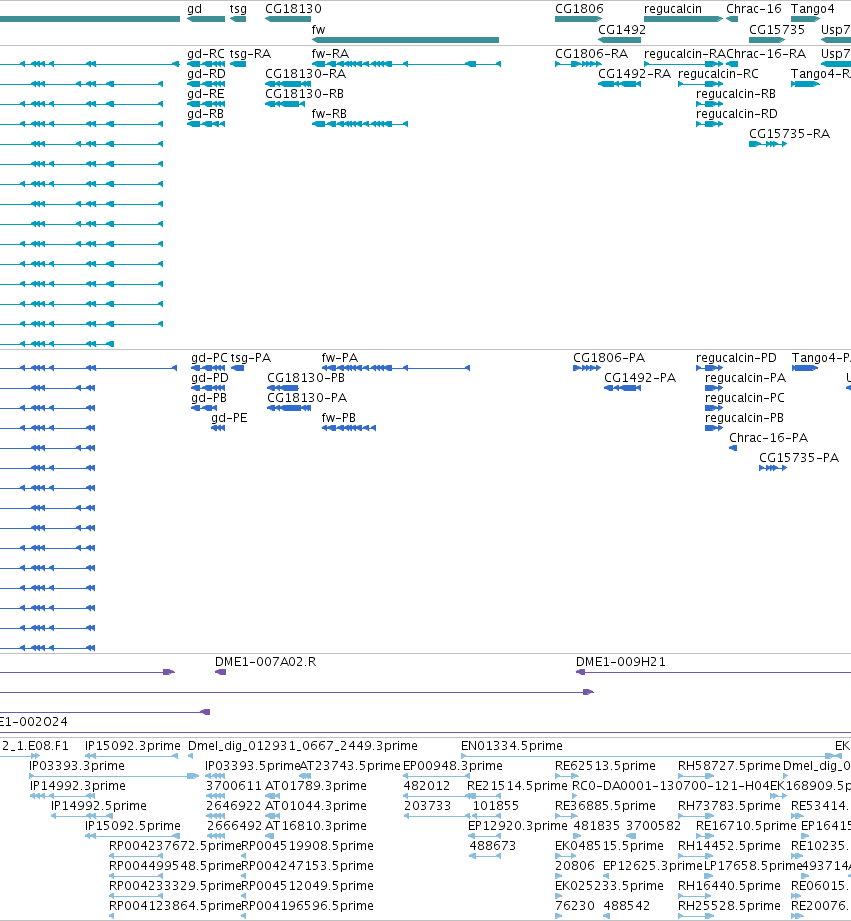Select protein feature CG18130-PB

coord(283,388)
